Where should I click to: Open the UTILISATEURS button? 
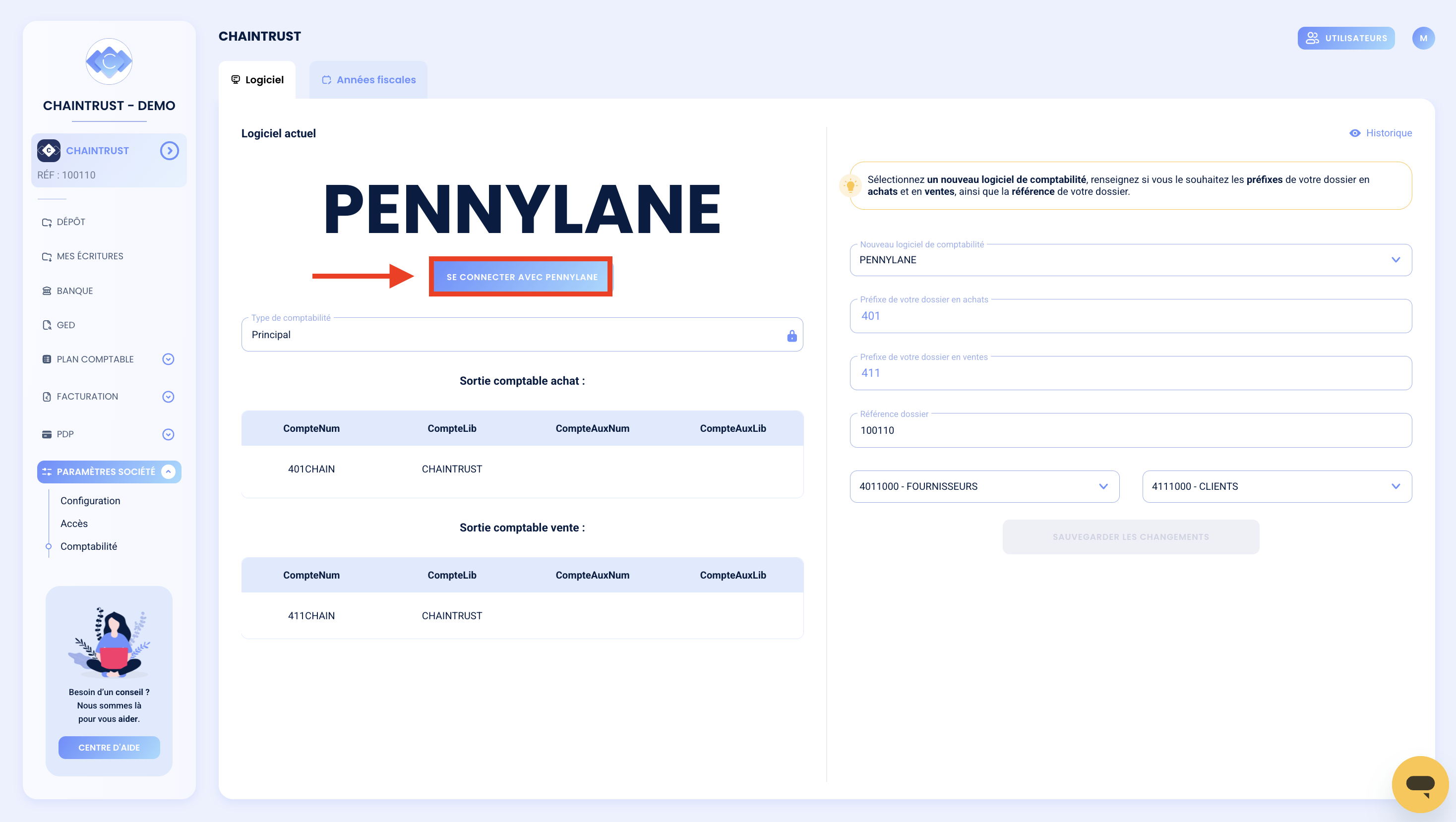(1346, 38)
